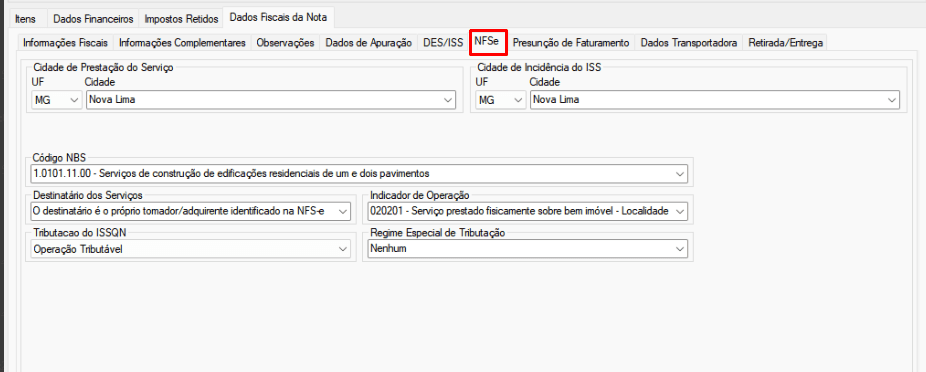
Task: Open Cidade dropdown under Cidade de Prestação do Serviço
Action: 271,100
